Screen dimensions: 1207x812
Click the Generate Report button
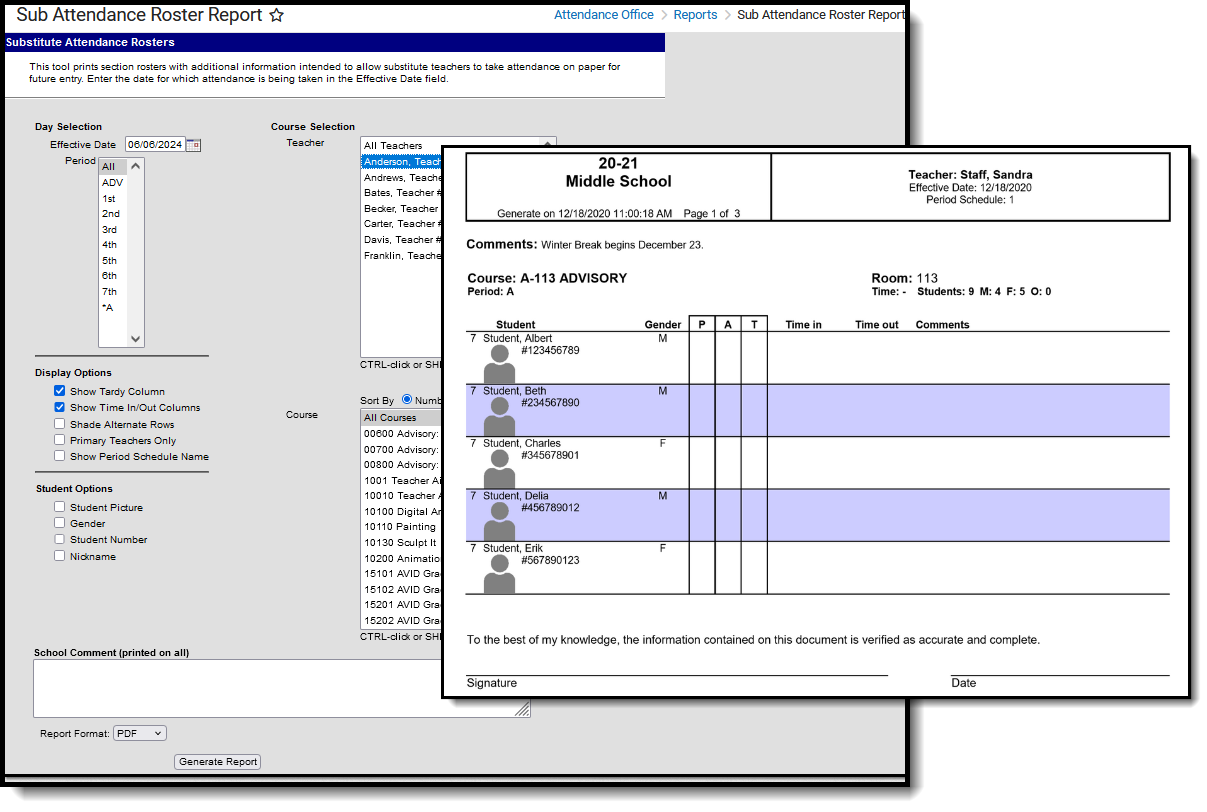point(218,762)
